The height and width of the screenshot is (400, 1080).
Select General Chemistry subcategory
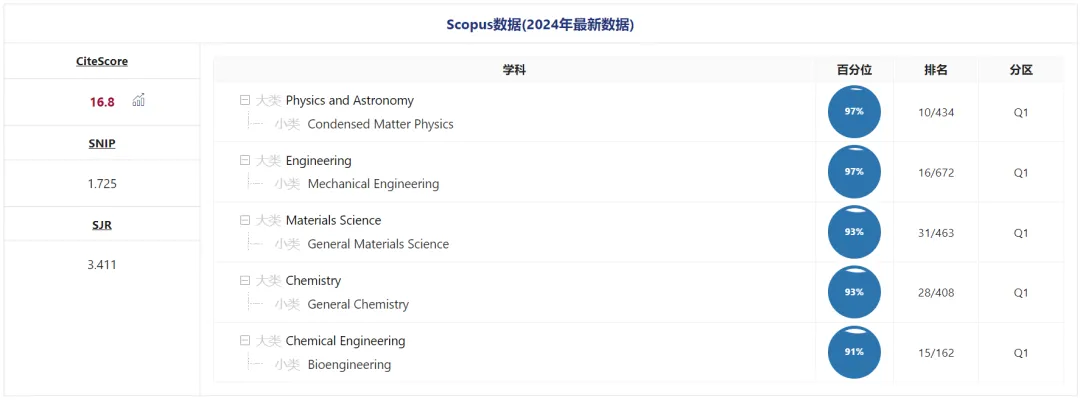coord(358,304)
